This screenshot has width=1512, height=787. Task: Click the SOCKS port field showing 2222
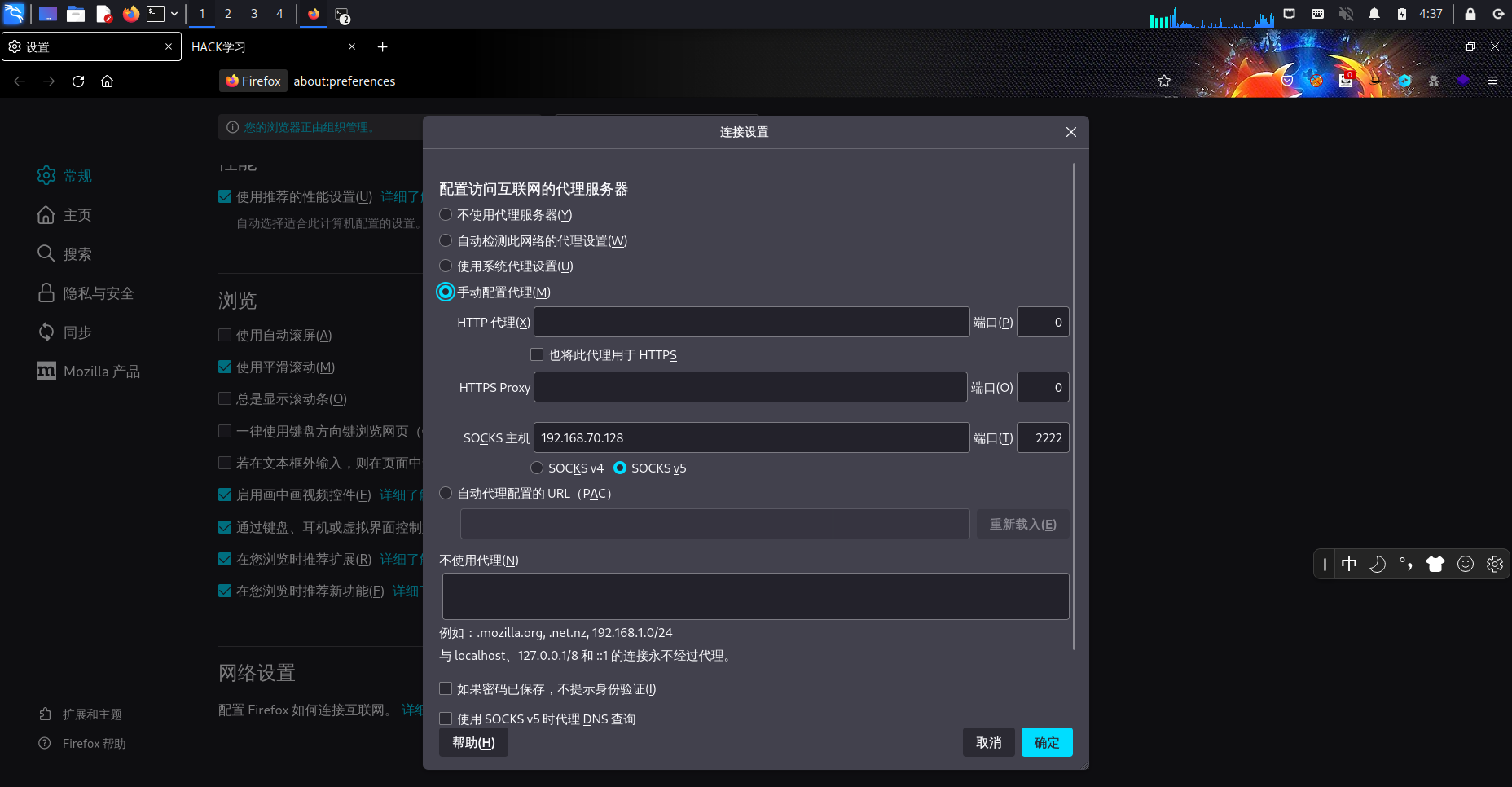coord(1043,437)
